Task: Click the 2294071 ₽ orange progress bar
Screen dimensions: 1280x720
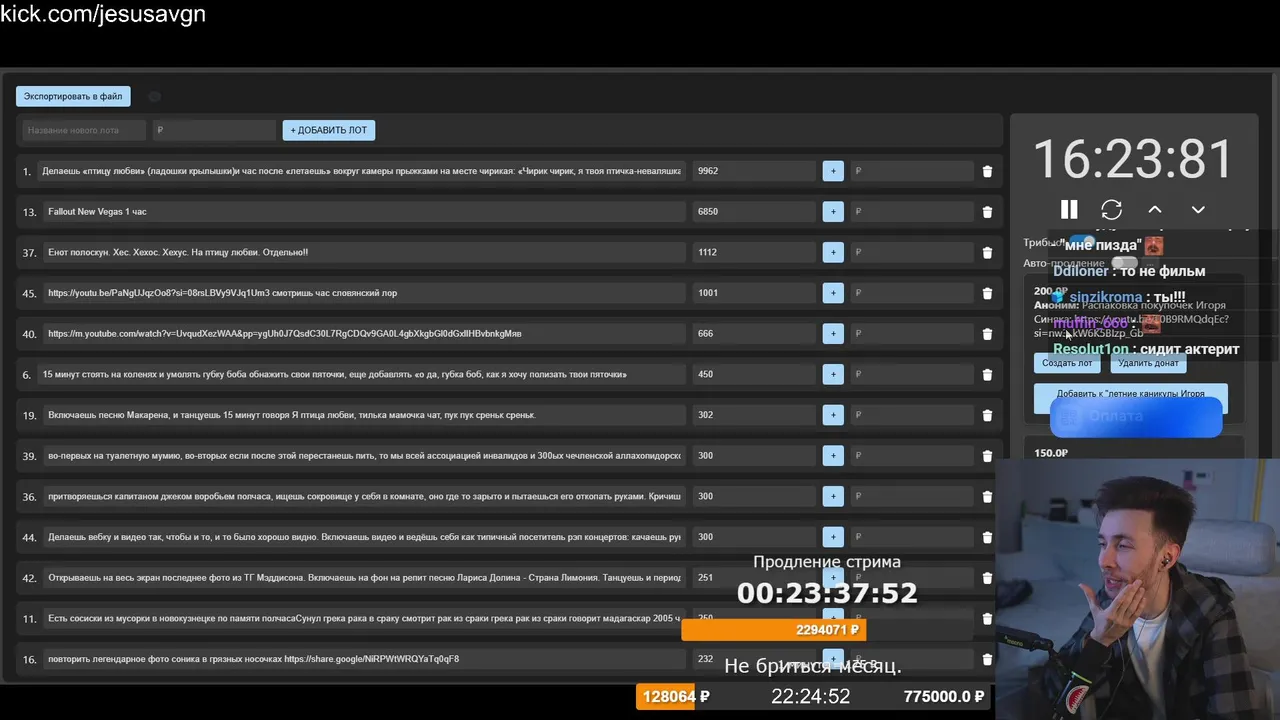Action: pyautogui.click(x=773, y=630)
